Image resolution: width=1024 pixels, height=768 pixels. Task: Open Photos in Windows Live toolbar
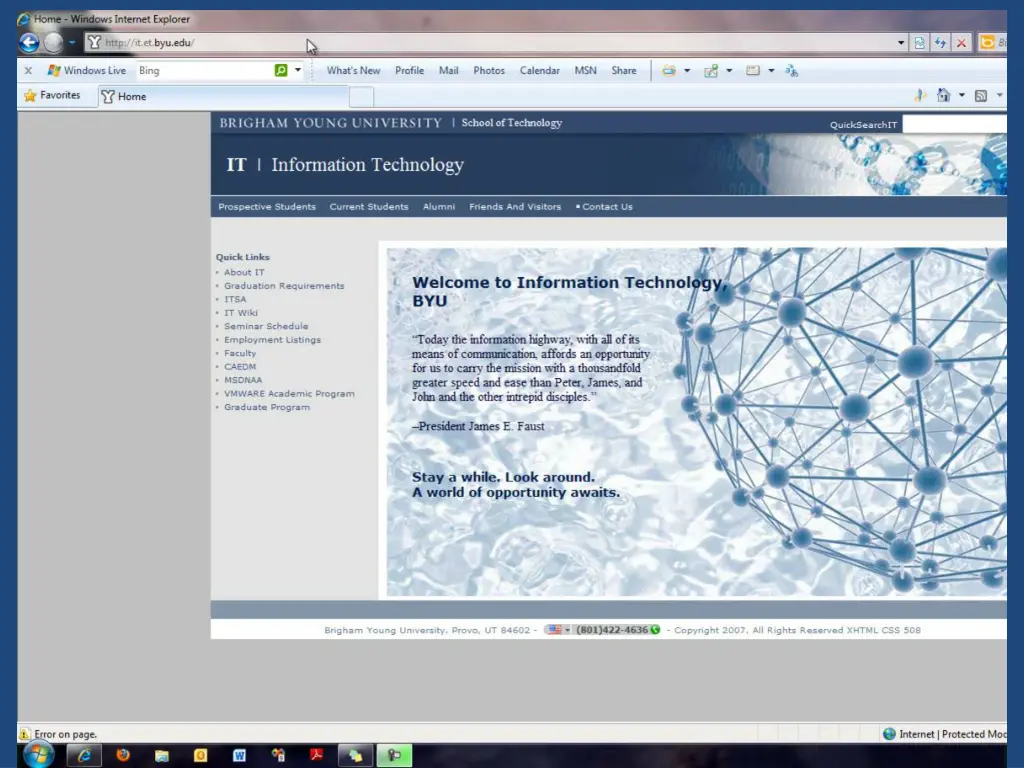coord(489,71)
